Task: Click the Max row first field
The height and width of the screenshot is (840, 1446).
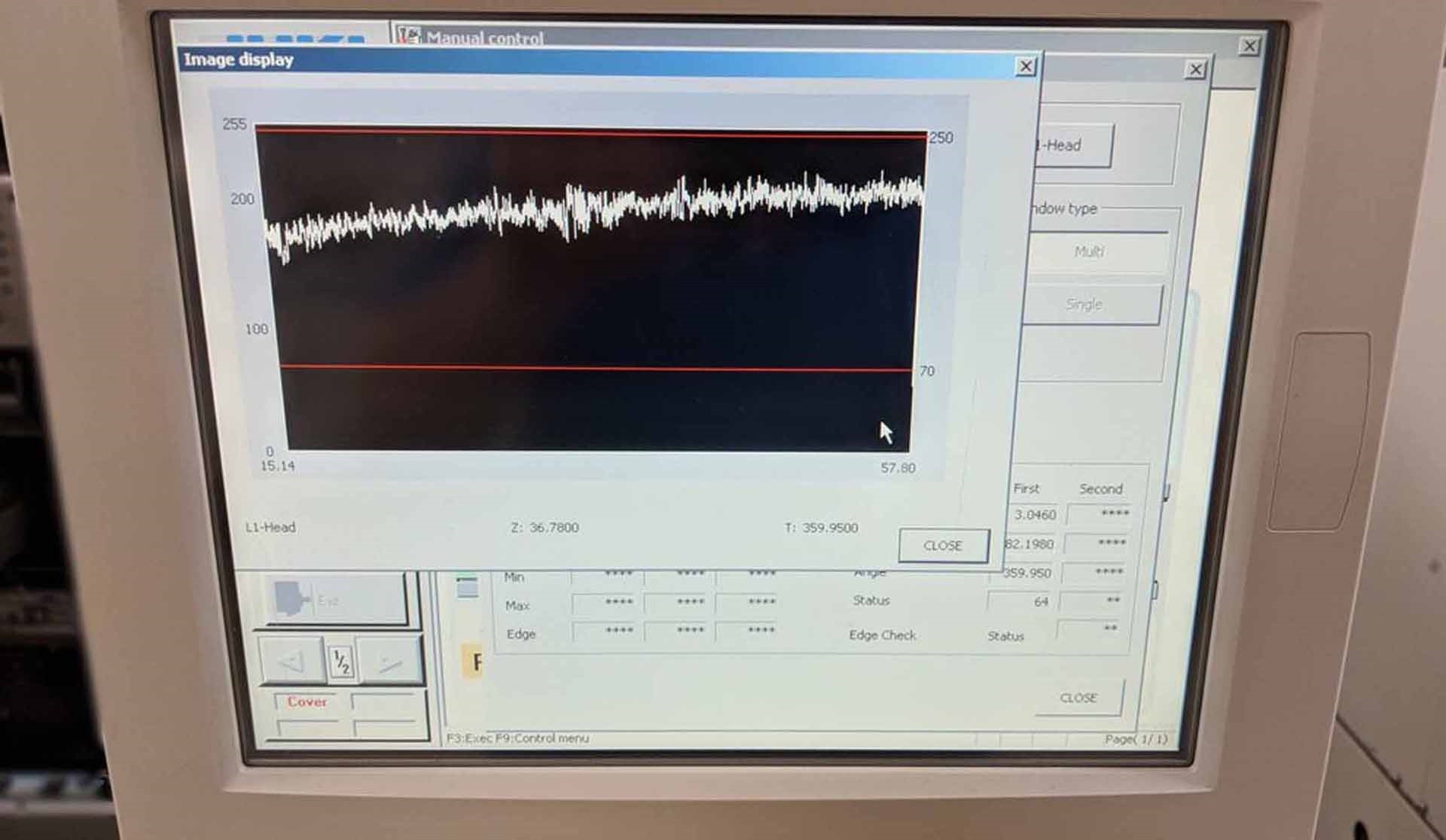Action: click(x=608, y=604)
